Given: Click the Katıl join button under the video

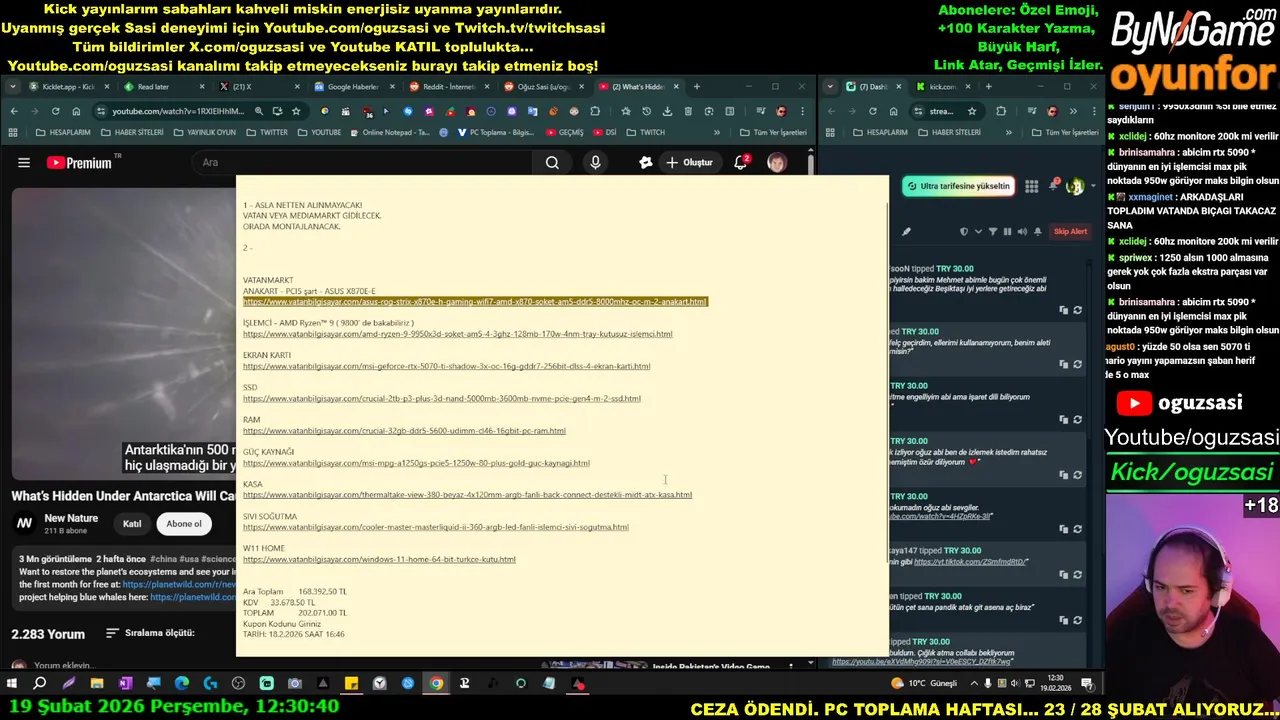Looking at the screenshot, I should [x=132, y=524].
